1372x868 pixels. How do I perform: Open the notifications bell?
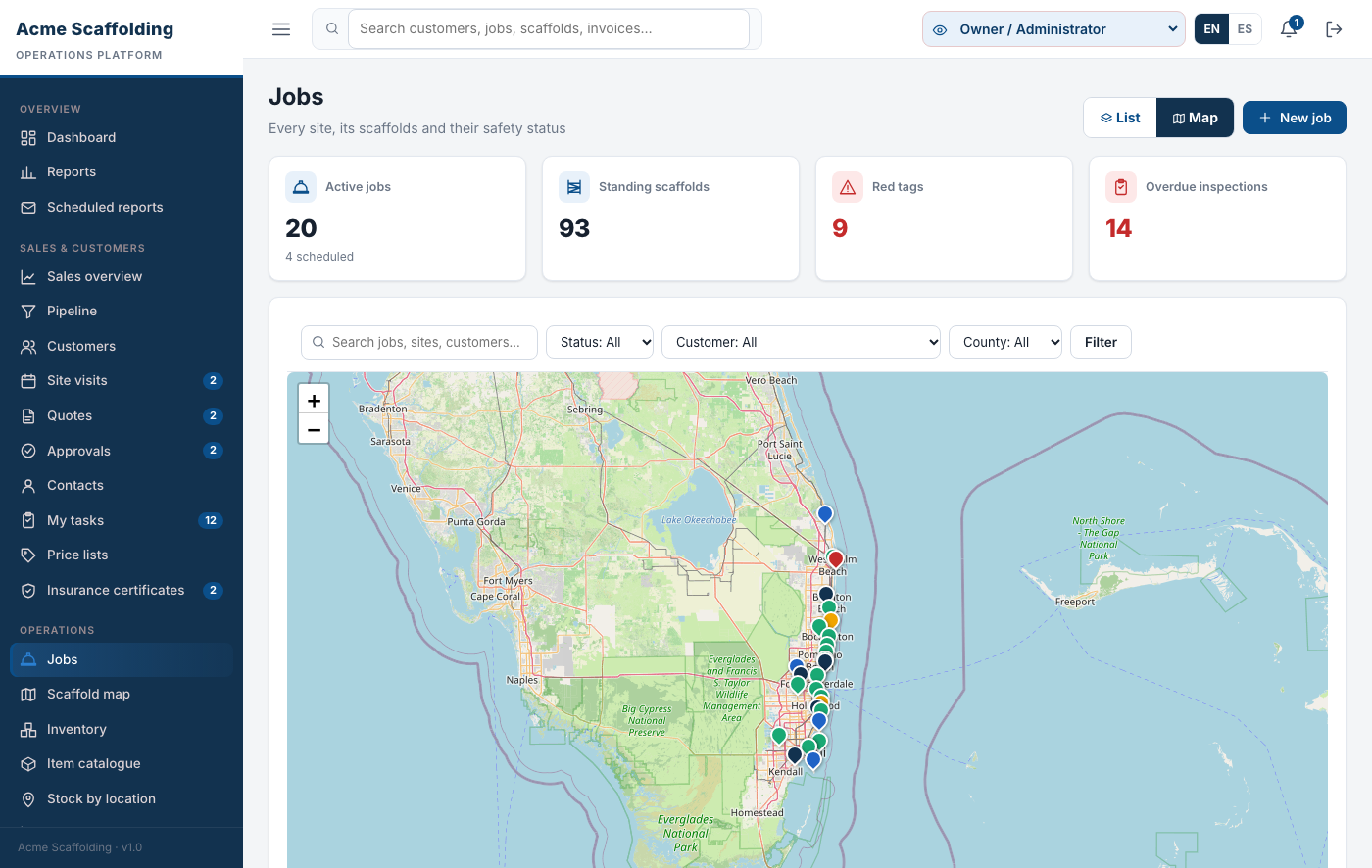[1290, 29]
